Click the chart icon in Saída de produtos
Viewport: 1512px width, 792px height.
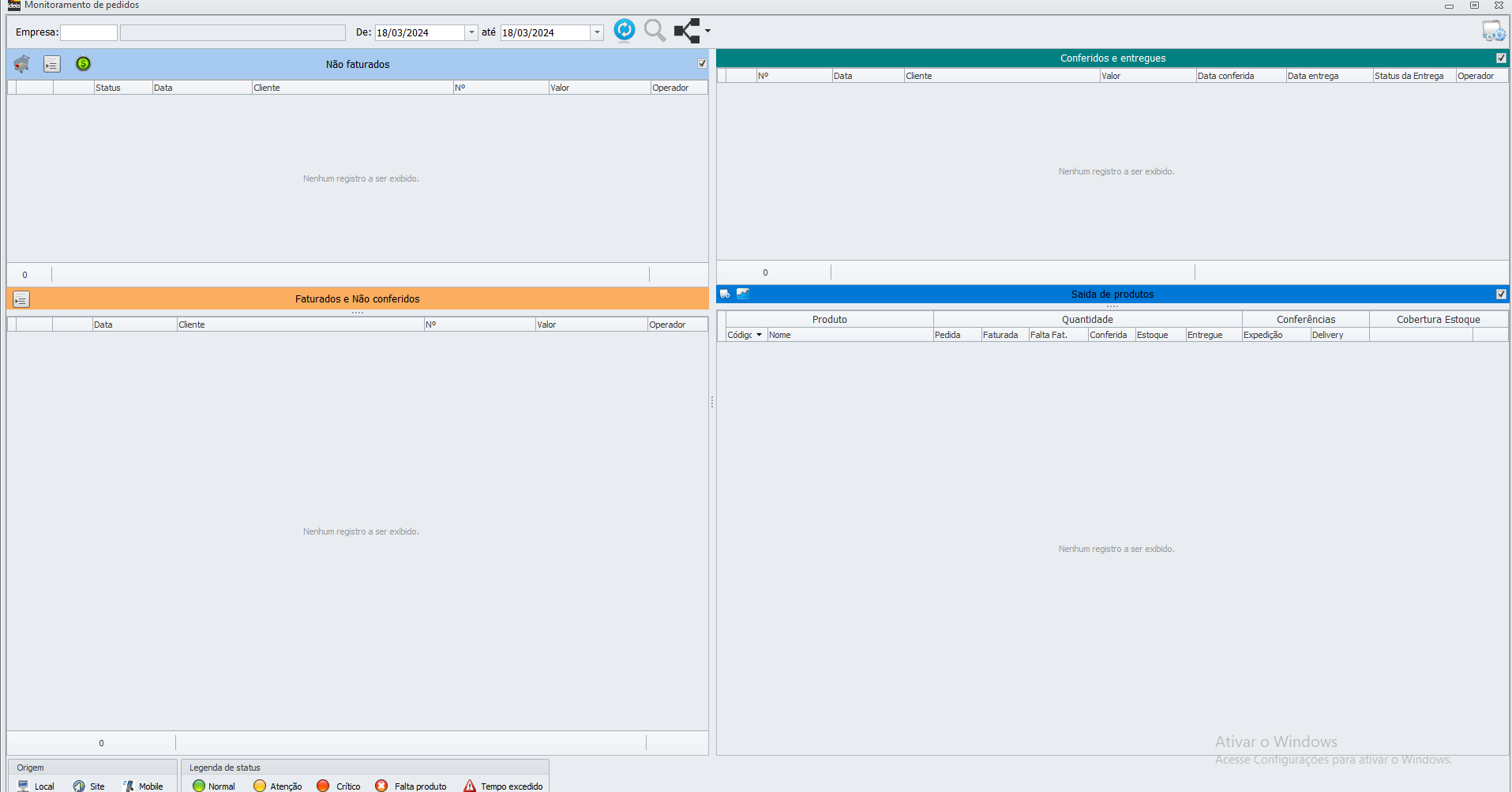(743, 294)
